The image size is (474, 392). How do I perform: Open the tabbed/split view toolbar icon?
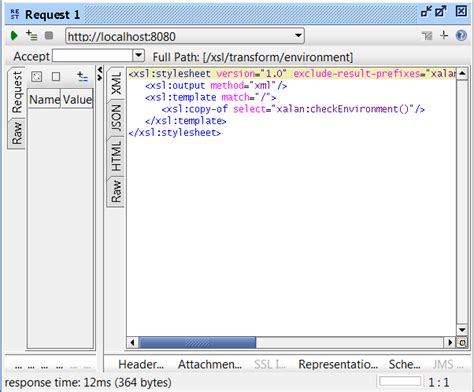click(427, 35)
